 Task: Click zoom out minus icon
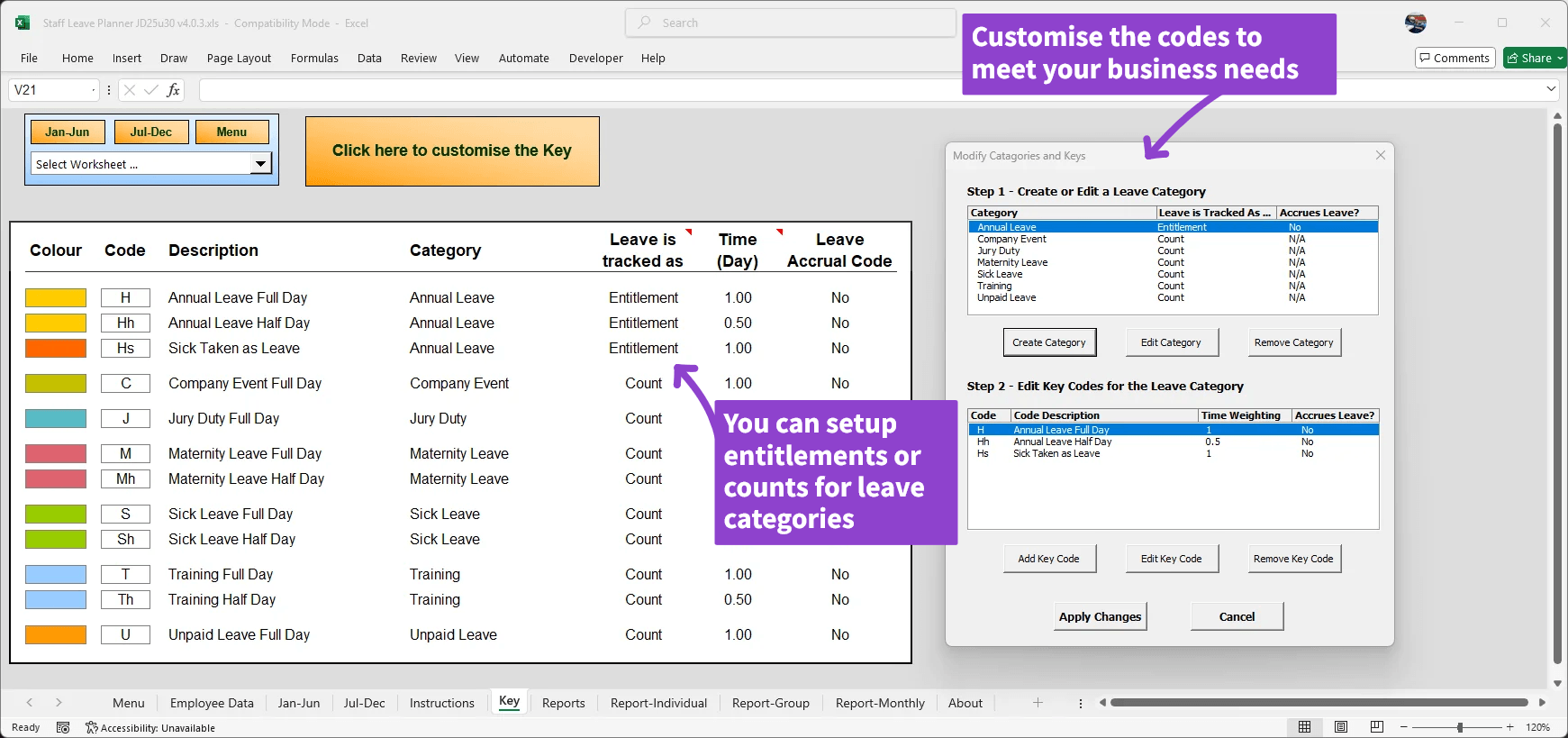click(x=1403, y=726)
